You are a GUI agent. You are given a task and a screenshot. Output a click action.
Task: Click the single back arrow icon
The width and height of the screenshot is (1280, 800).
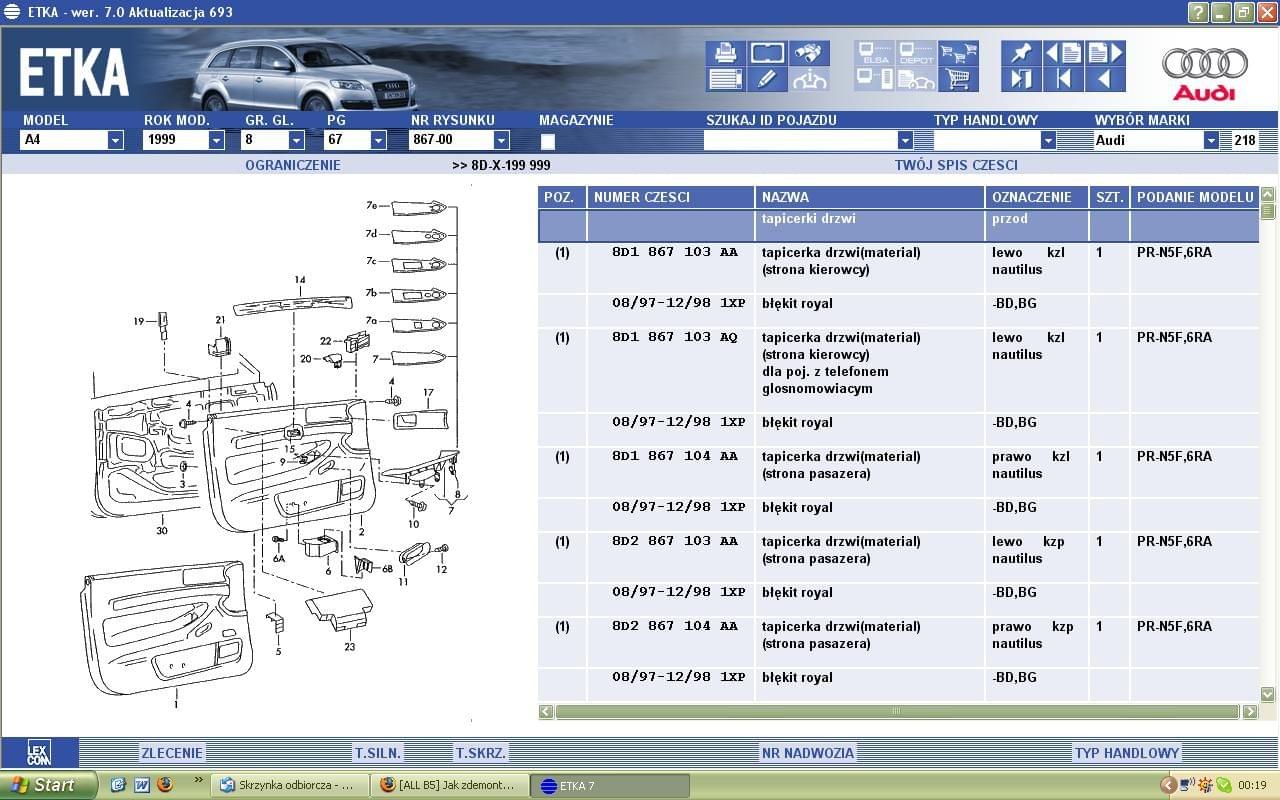click(1105, 79)
